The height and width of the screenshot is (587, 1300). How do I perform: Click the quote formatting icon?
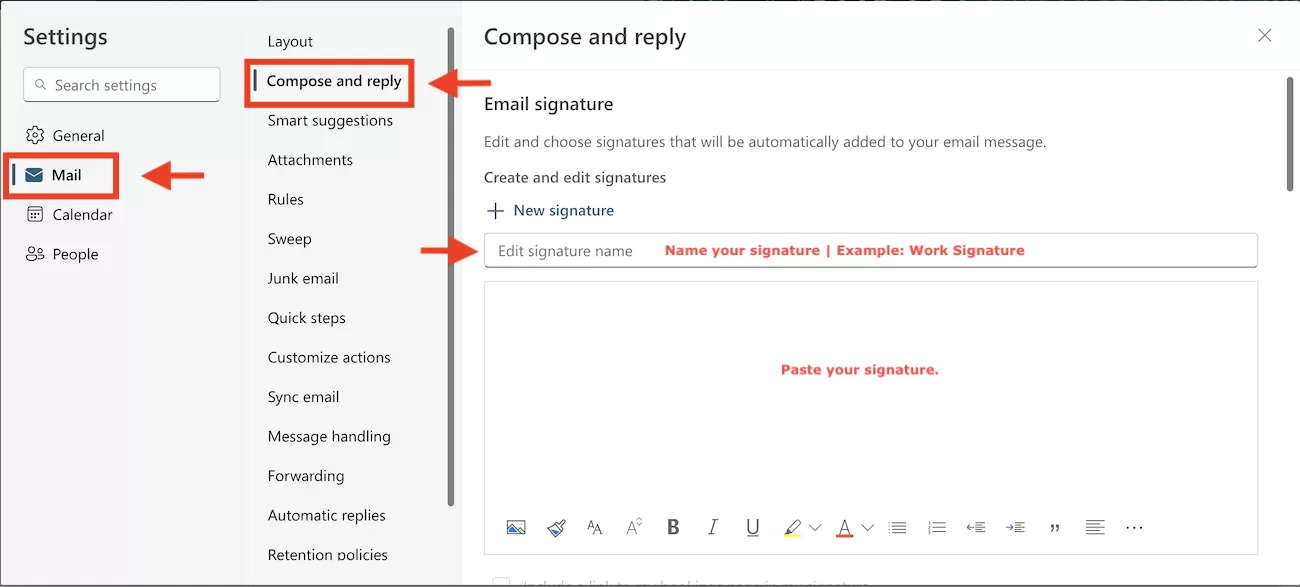coord(1055,527)
